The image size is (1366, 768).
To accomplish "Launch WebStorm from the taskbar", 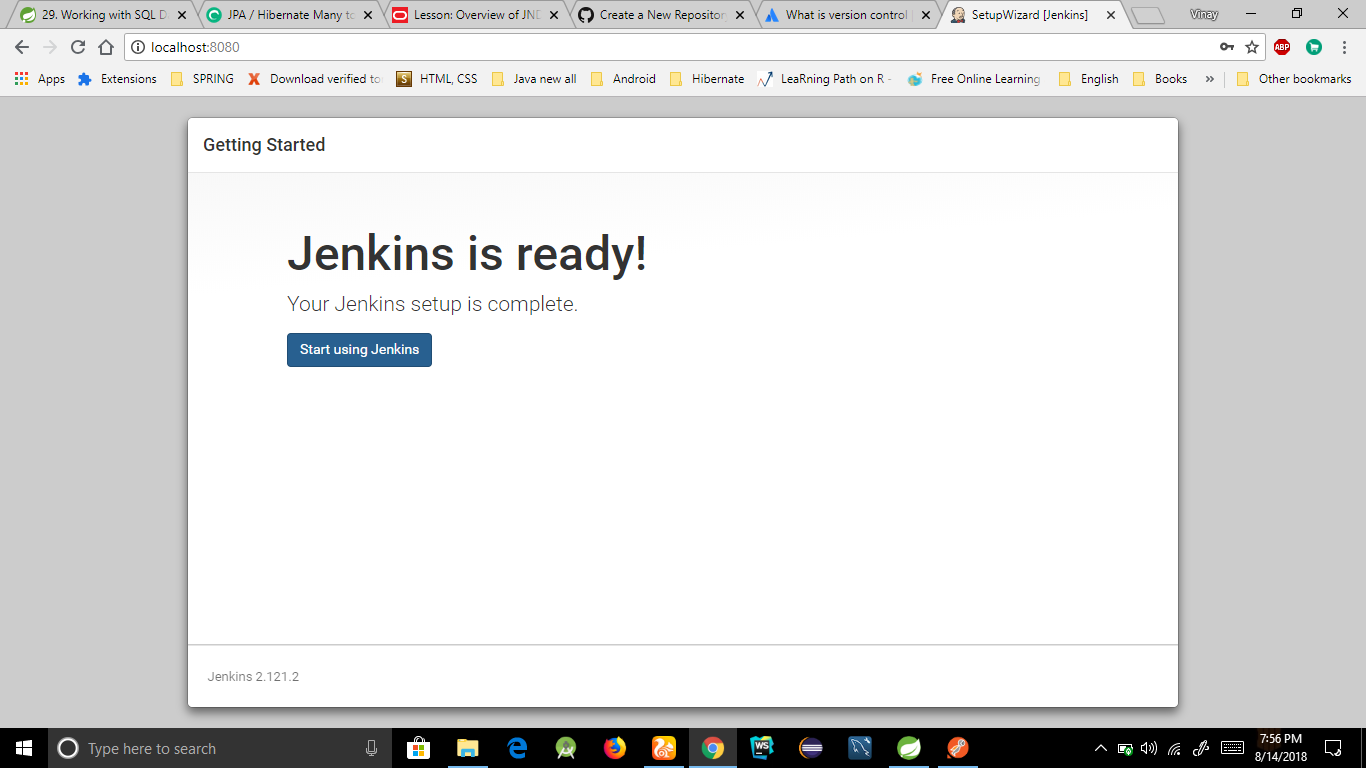I will pos(761,748).
